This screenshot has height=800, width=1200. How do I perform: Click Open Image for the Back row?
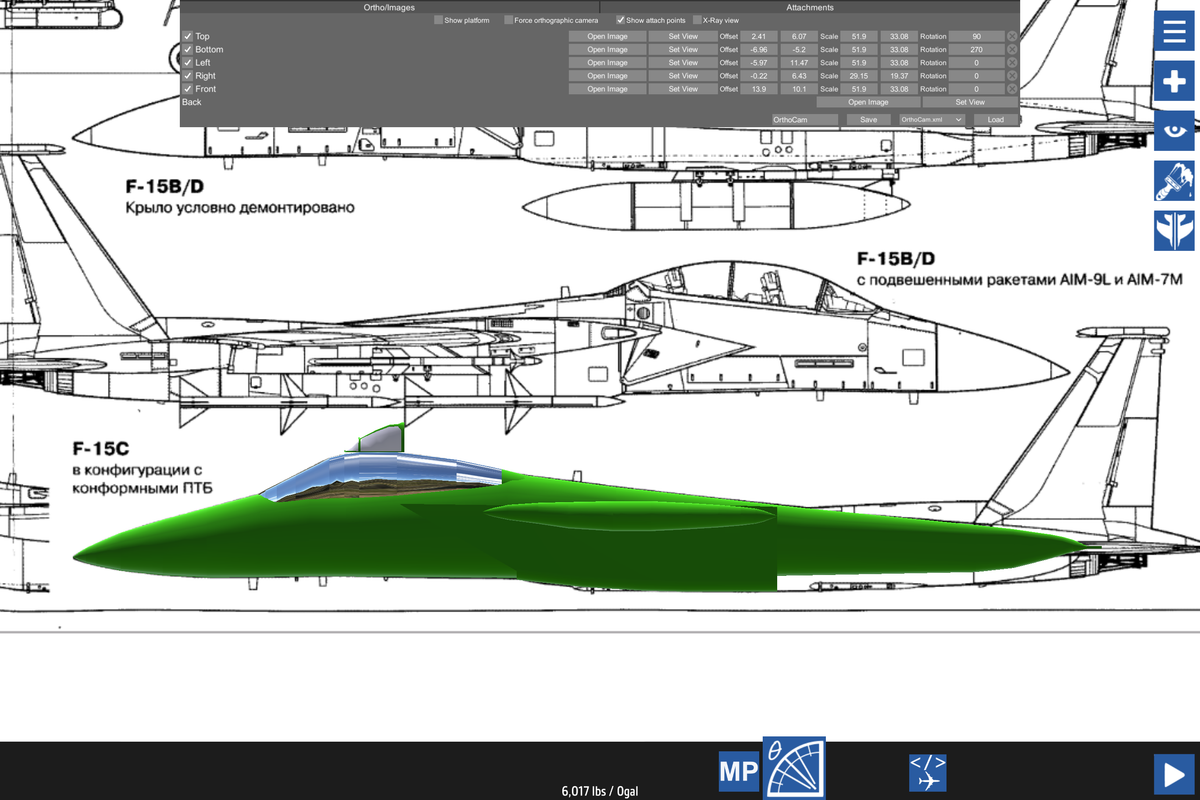coord(868,102)
